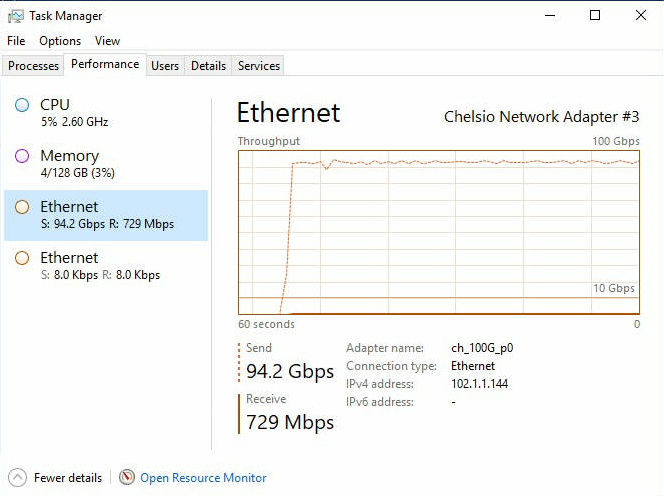
Task: Collapse view with Fewer details
Action: click(67, 478)
